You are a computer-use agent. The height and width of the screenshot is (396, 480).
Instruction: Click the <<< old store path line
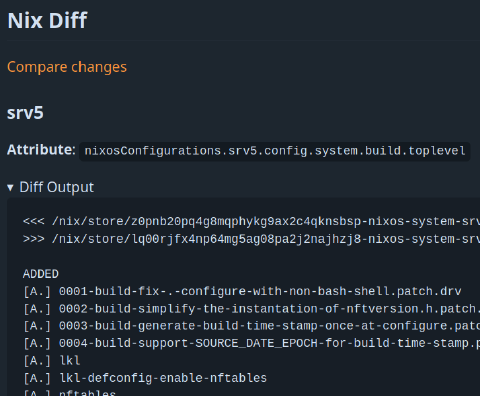coord(251,221)
